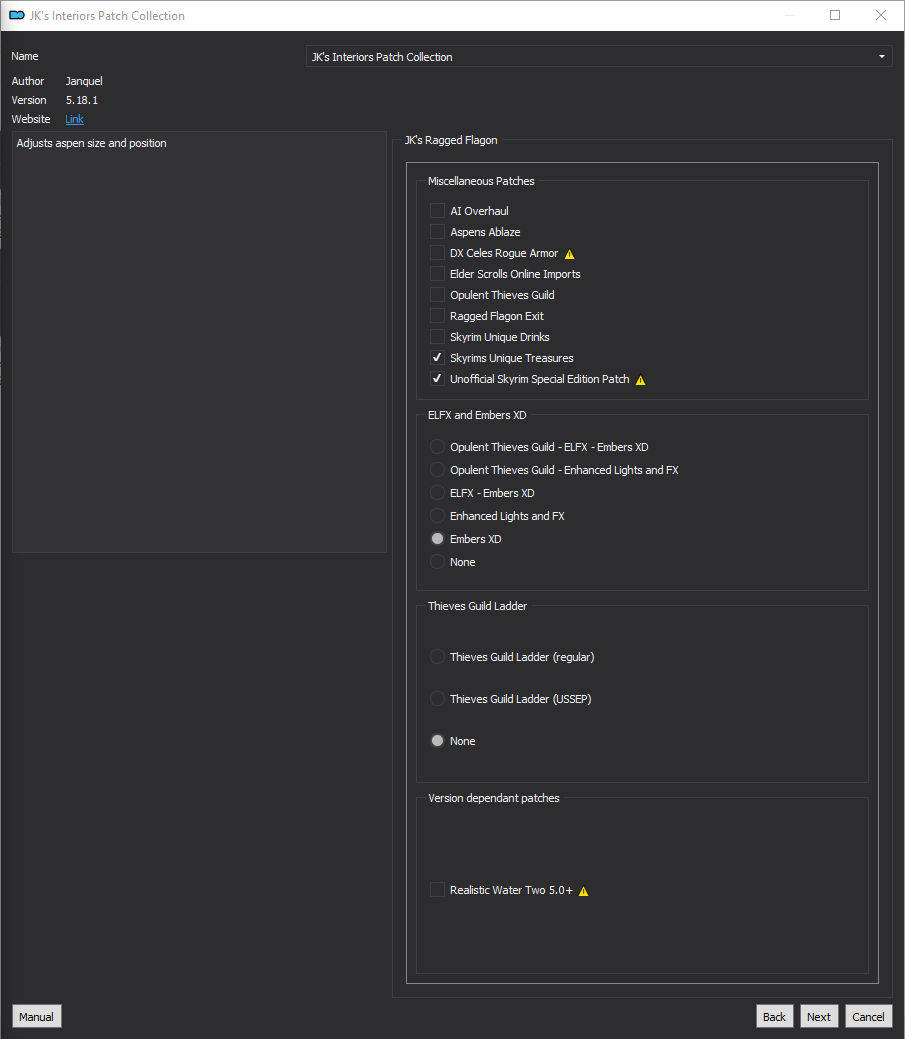Select ELFX - Embers XD radio option
Viewport: 905px width, 1039px height.
(x=437, y=493)
